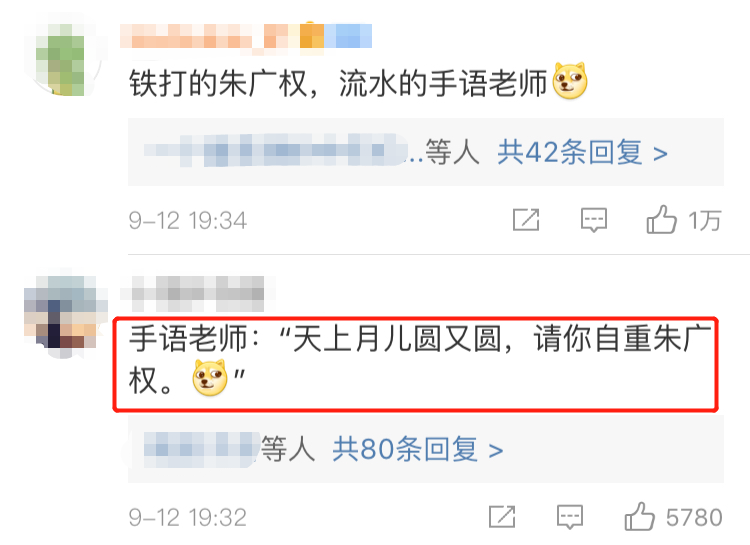This screenshot has width=750, height=545.
Task: Tap the blurred replier name in the 42-replies box
Action: coord(276,150)
